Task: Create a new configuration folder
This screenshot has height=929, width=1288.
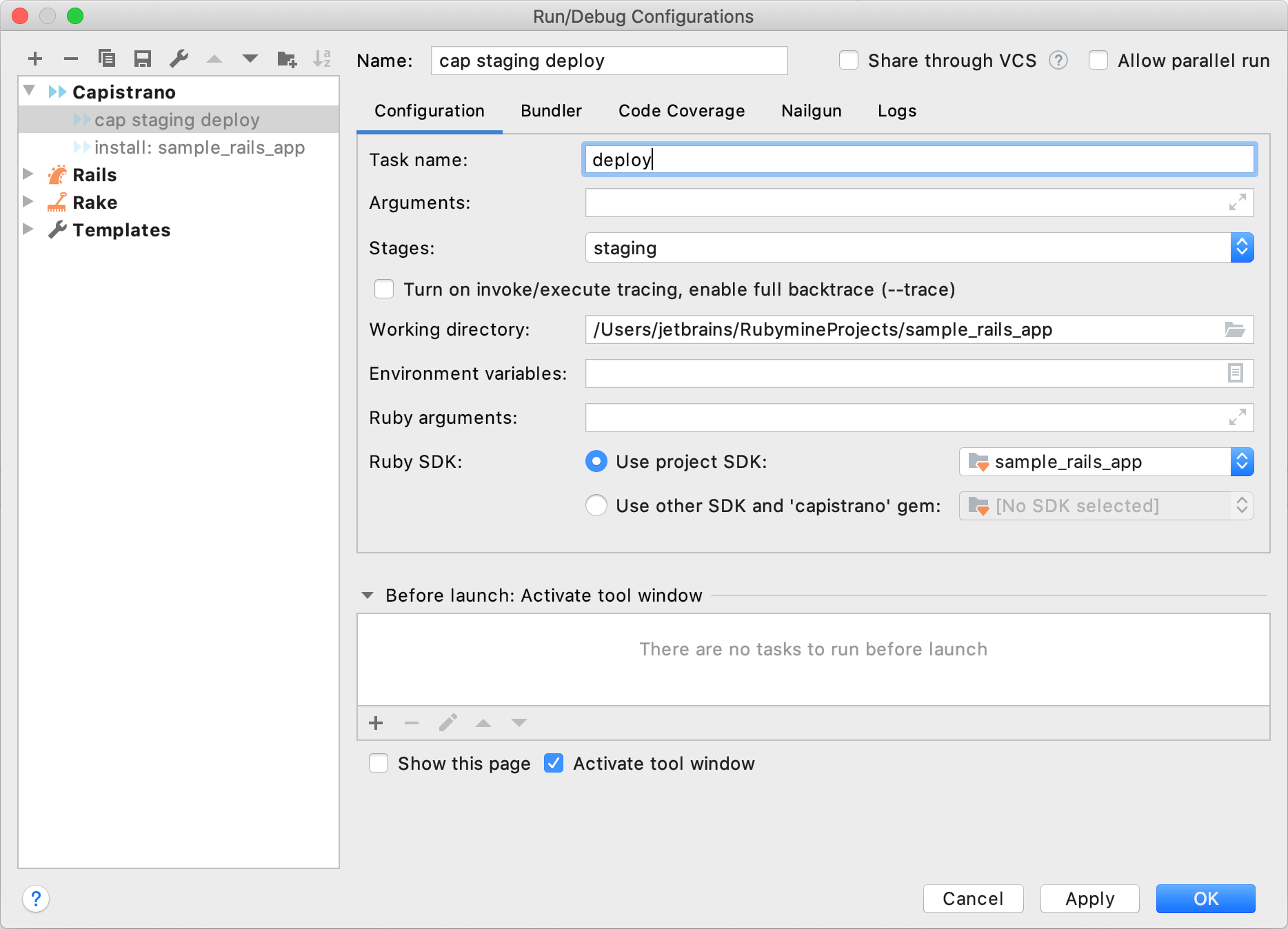Action: [x=286, y=59]
